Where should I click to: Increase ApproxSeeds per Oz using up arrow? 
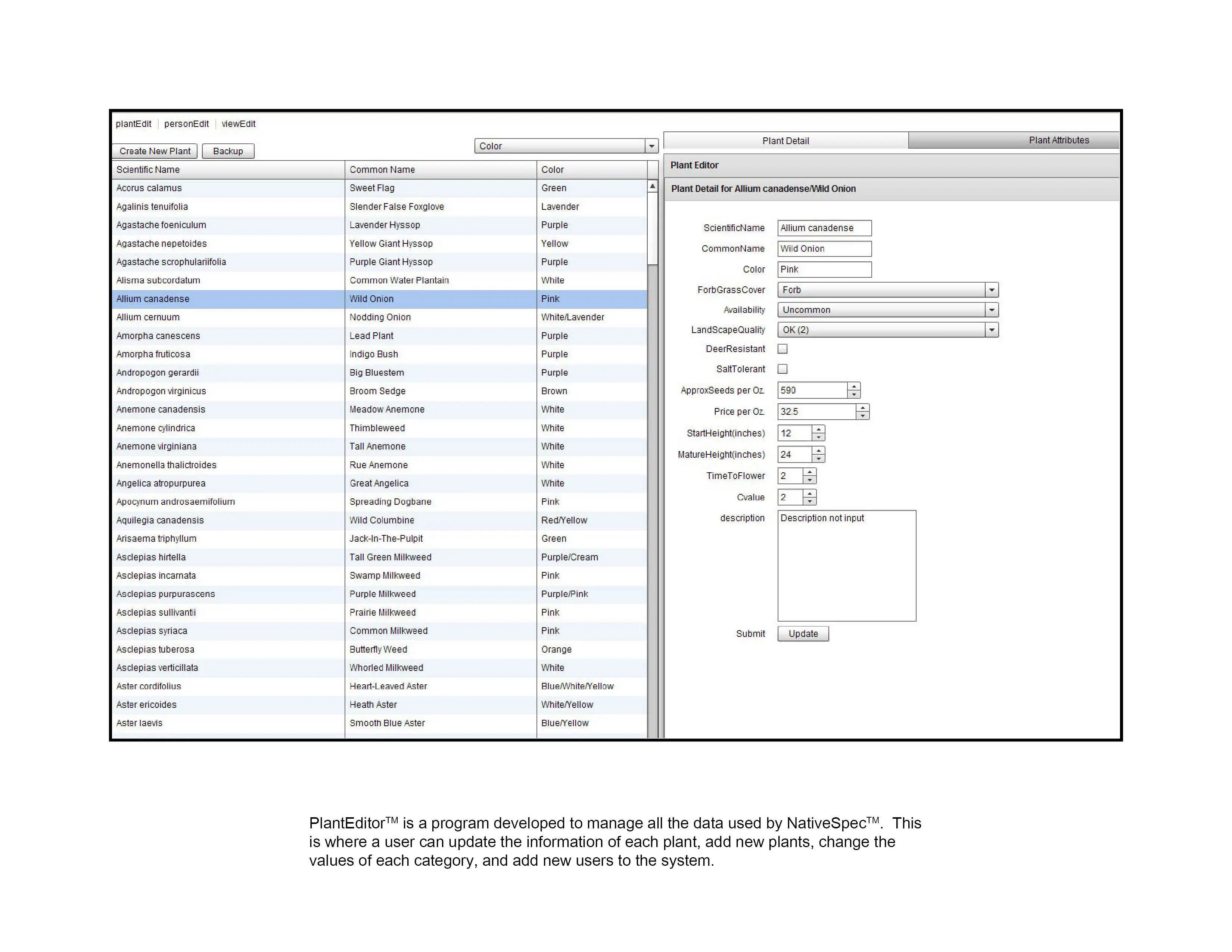coord(854,386)
